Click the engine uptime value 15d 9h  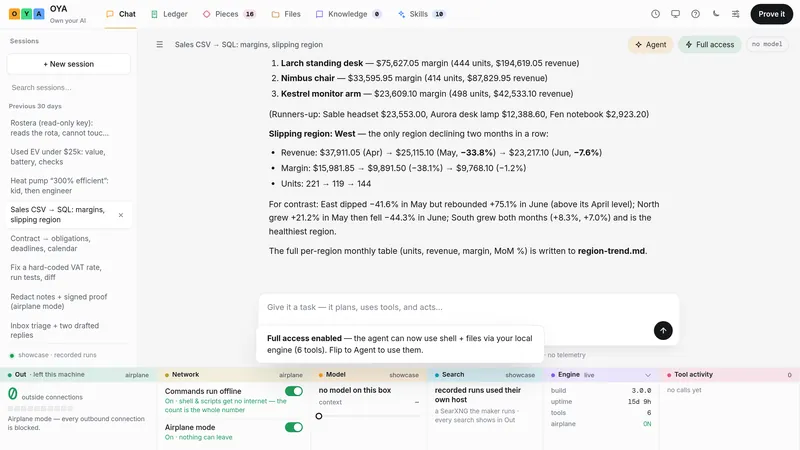[639, 402]
